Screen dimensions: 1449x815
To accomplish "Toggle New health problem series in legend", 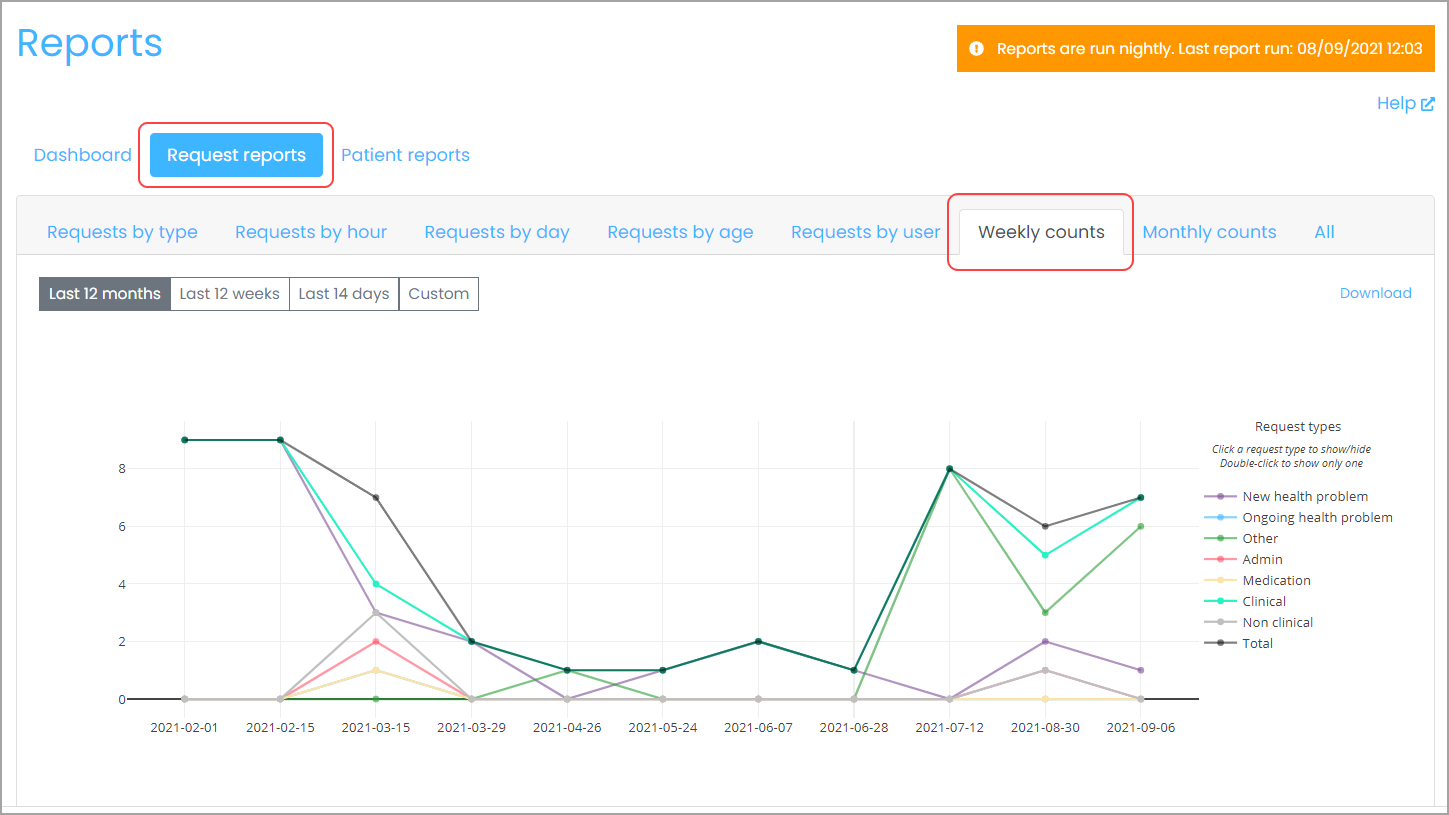I will pyautogui.click(x=1287, y=496).
